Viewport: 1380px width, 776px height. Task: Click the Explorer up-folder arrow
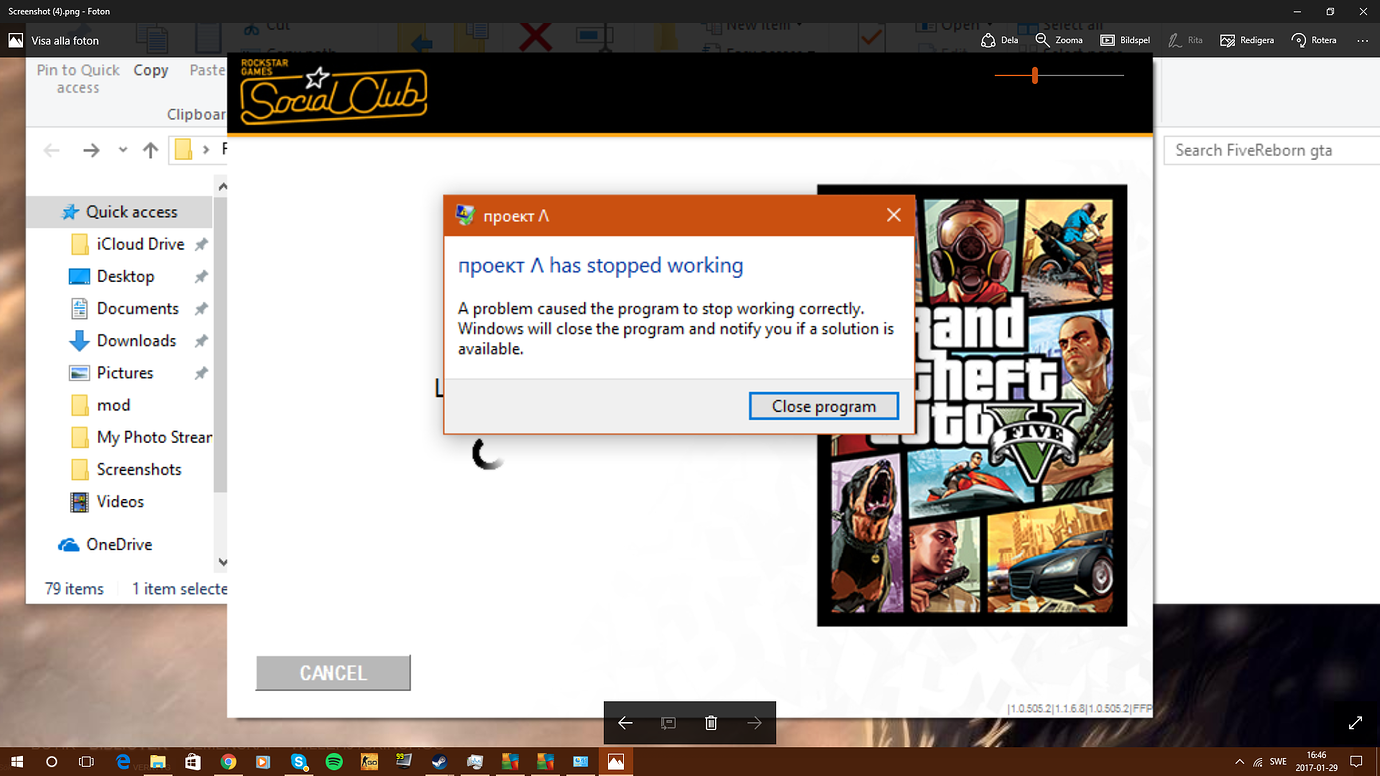[150, 150]
